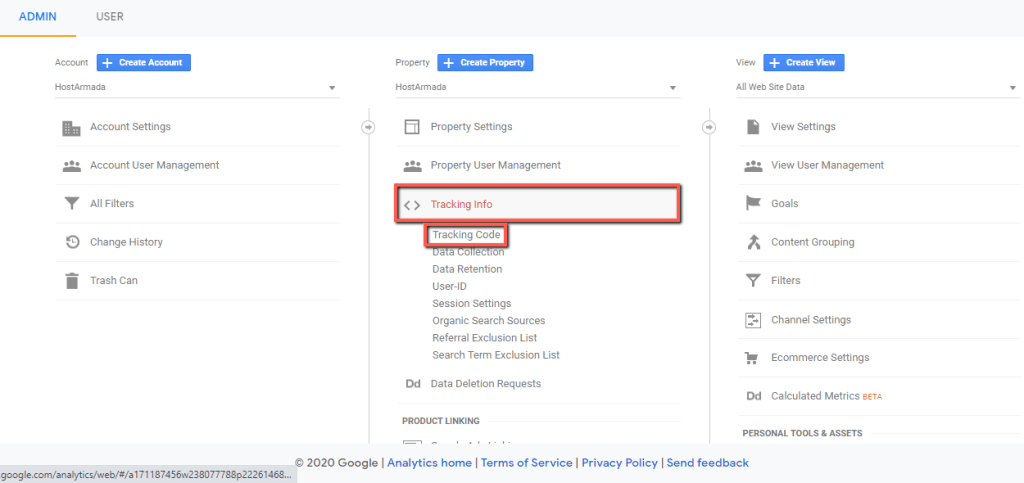This screenshot has width=1024, height=483.
Task: Open Data Retention submenu item
Action: tap(467, 269)
